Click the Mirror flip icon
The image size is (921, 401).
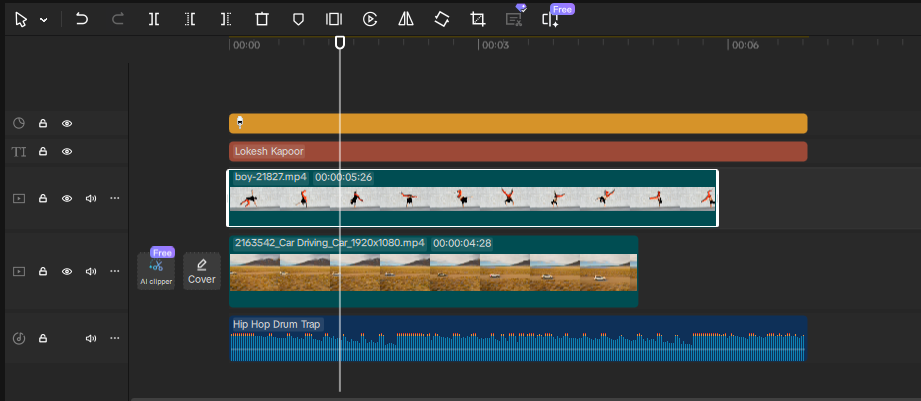click(405, 19)
